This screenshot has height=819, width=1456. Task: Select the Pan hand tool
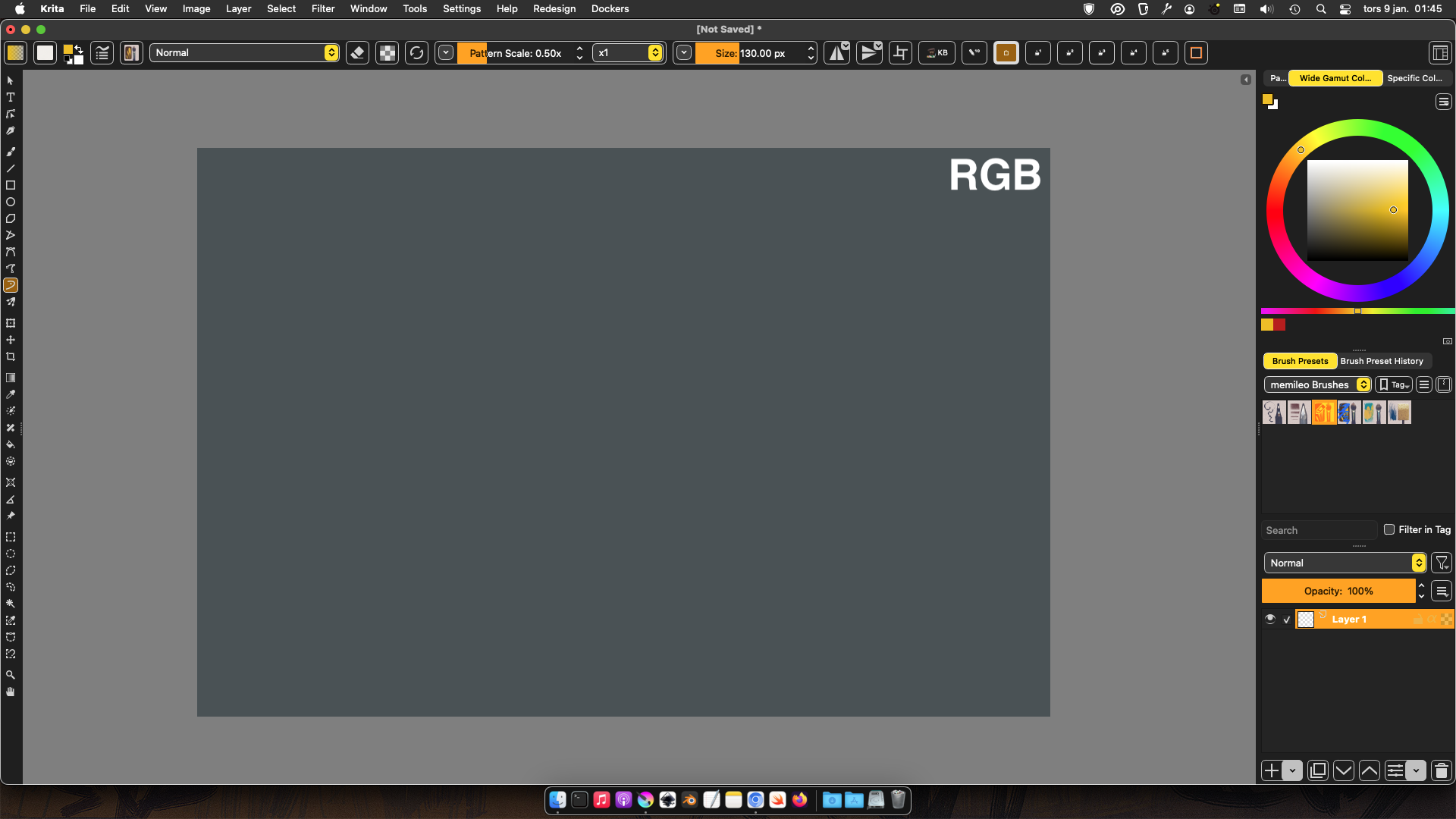pyautogui.click(x=11, y=692)
